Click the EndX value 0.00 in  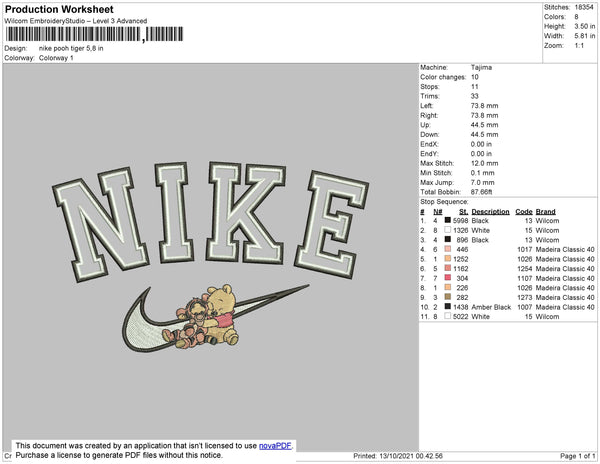pos(481,144)
